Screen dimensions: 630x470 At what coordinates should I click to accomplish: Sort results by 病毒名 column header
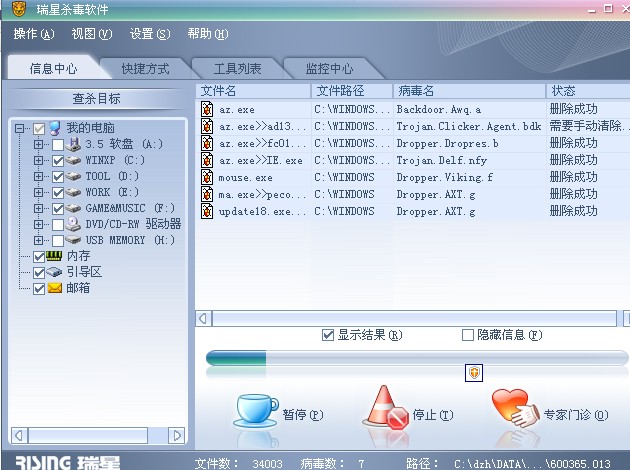pos(469,91)
